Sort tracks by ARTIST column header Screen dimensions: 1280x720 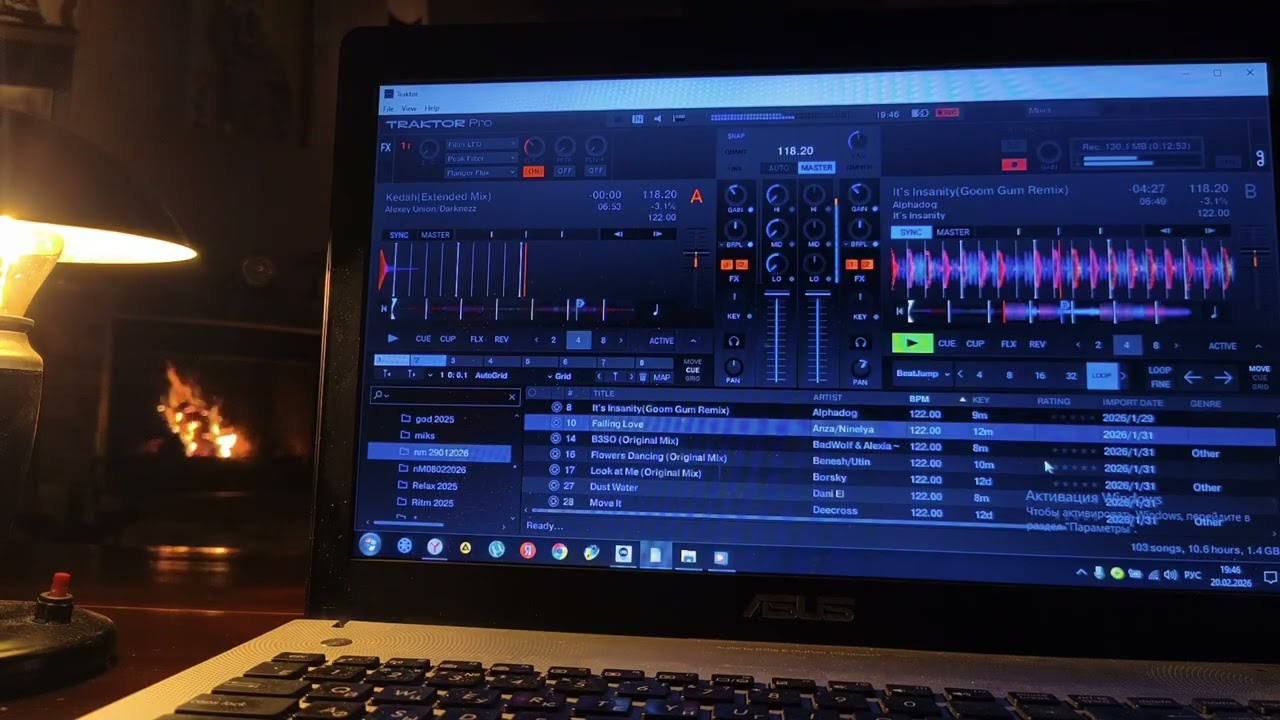pos(827,397)
